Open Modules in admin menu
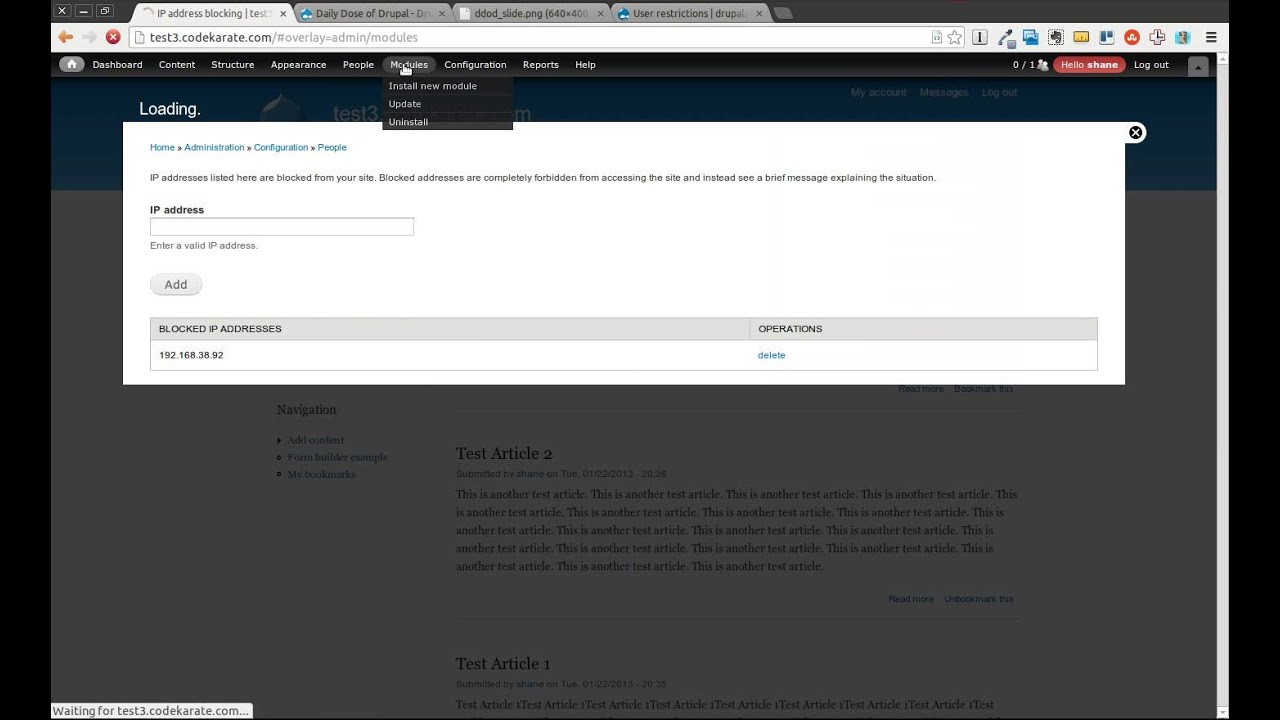Screen dimensions: 1280x720 409,65
